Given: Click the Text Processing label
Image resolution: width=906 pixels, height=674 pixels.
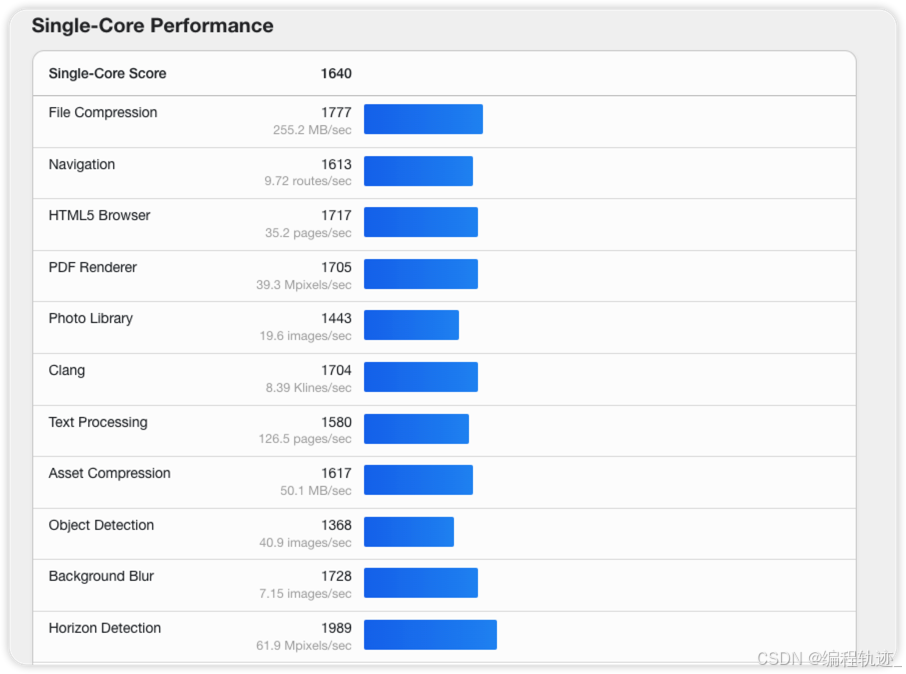Looking at the screenshot, I should [98, 422].
